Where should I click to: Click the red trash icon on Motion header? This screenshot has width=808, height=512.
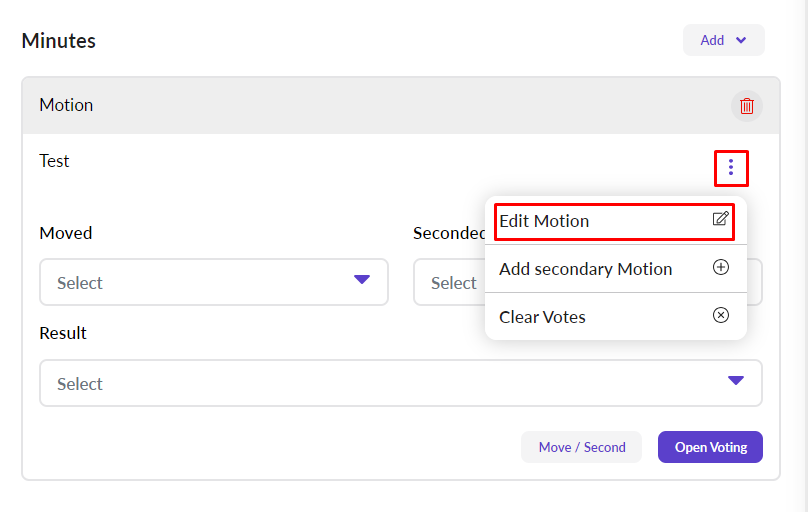click(x=746, y=106)
